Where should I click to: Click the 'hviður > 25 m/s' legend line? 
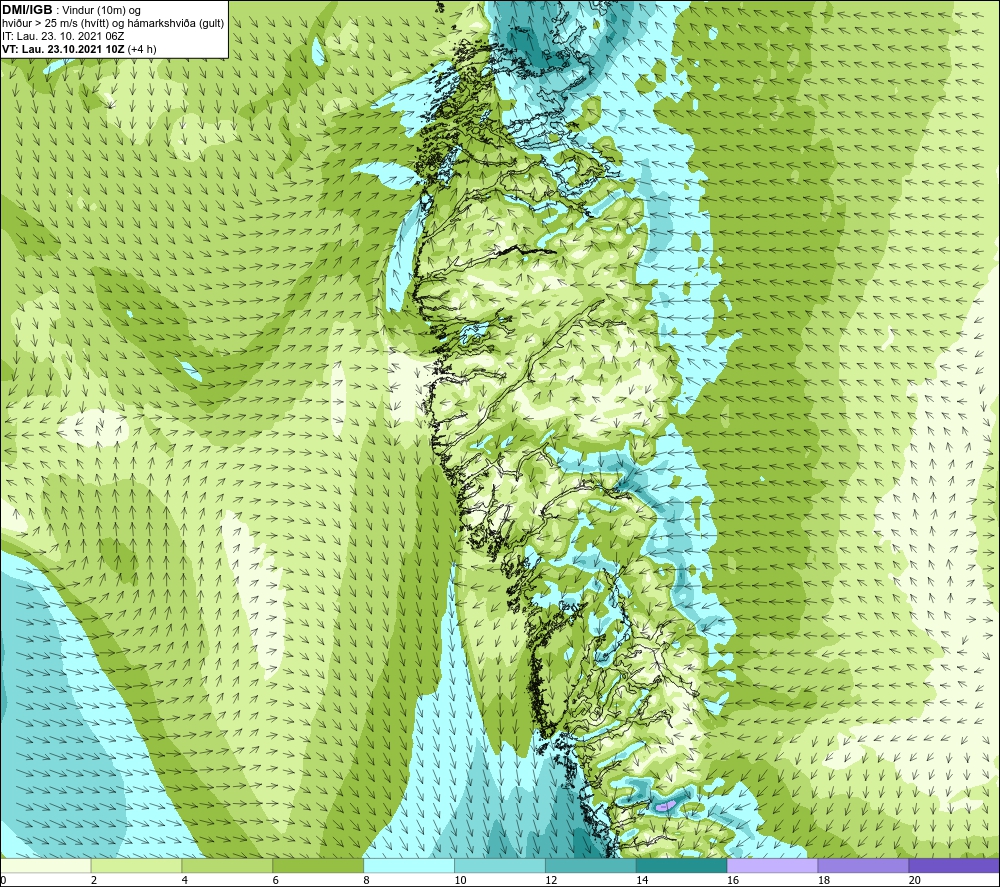click(x=113, y=23)
